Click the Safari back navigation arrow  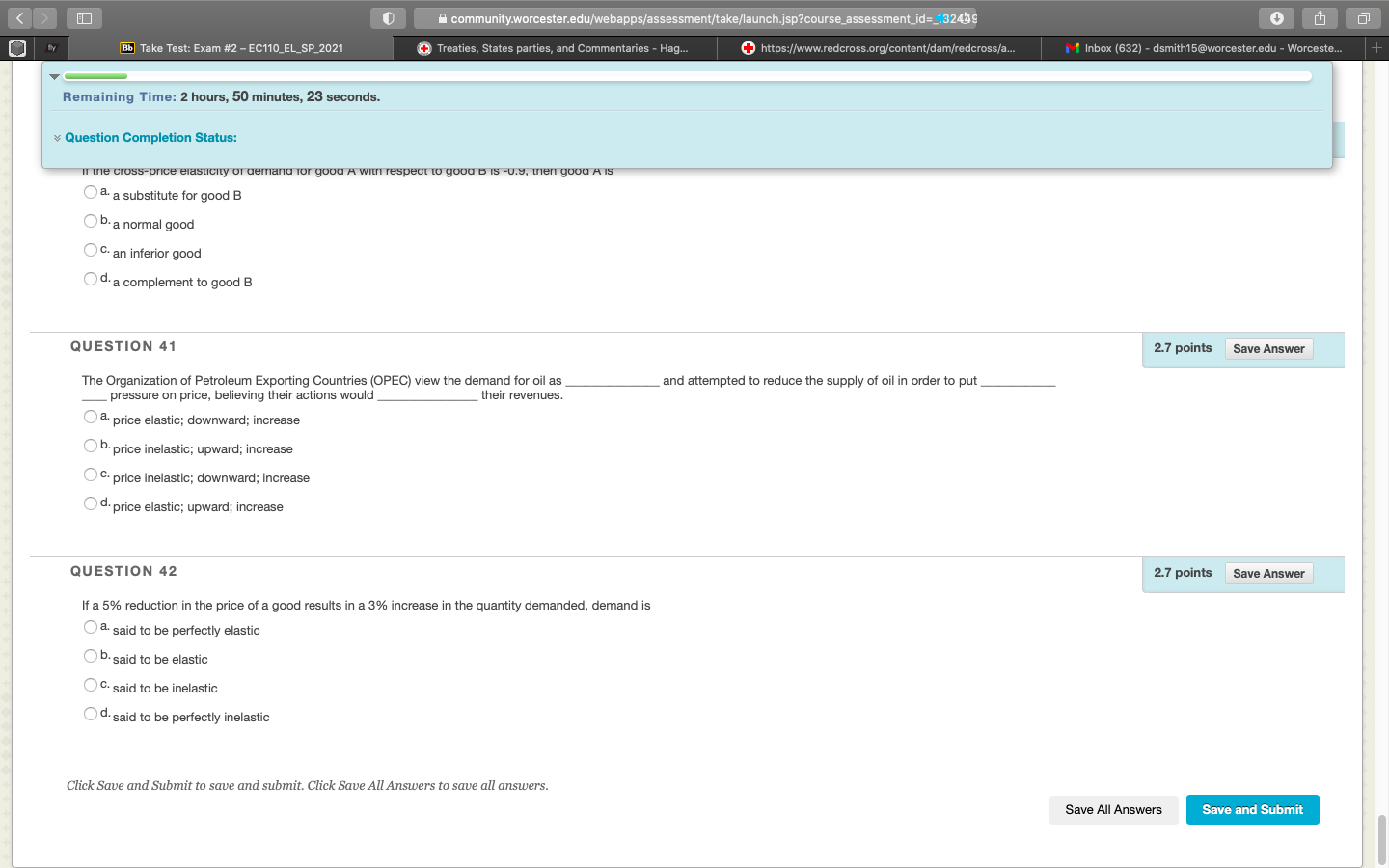(19, 18)
